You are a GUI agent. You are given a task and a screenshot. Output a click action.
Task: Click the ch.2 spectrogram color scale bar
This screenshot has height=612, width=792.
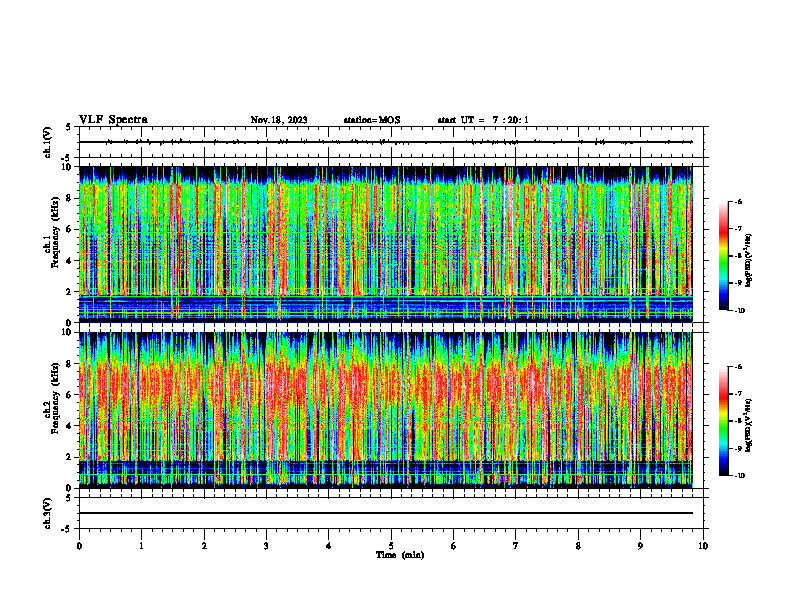coord(723,421)
